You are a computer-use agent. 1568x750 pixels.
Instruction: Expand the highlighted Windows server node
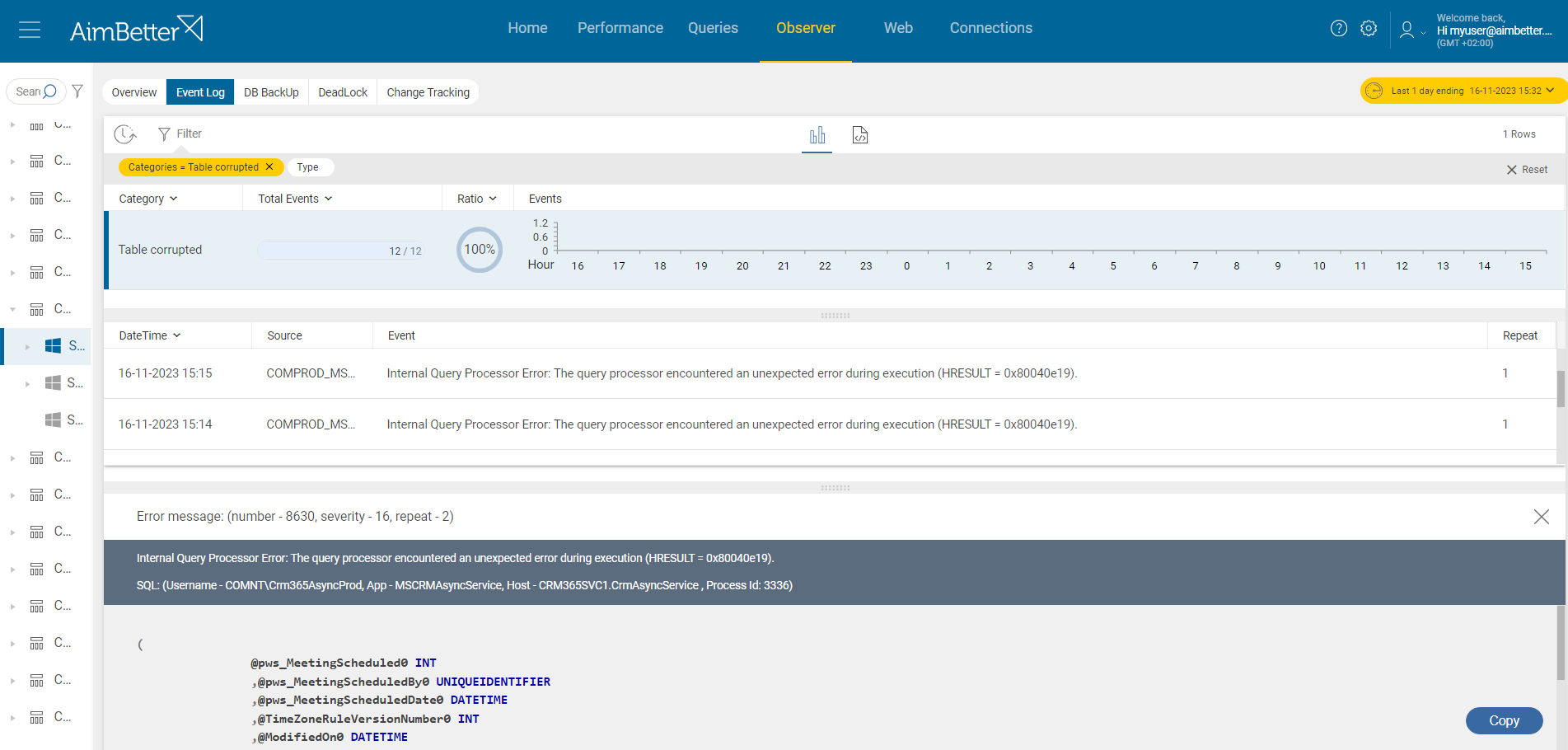coord(27,347)
